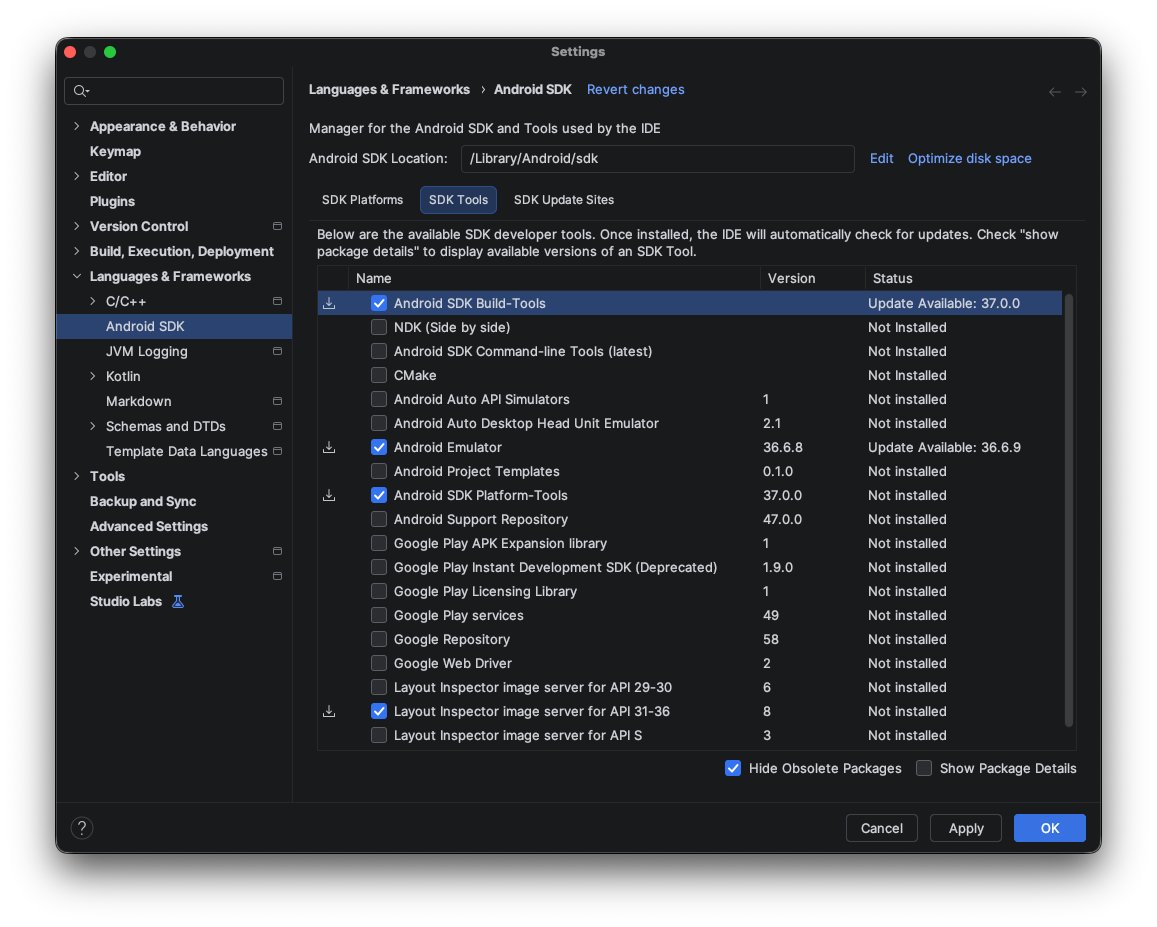Check Google Web Driver checkbox

(379, 663)
